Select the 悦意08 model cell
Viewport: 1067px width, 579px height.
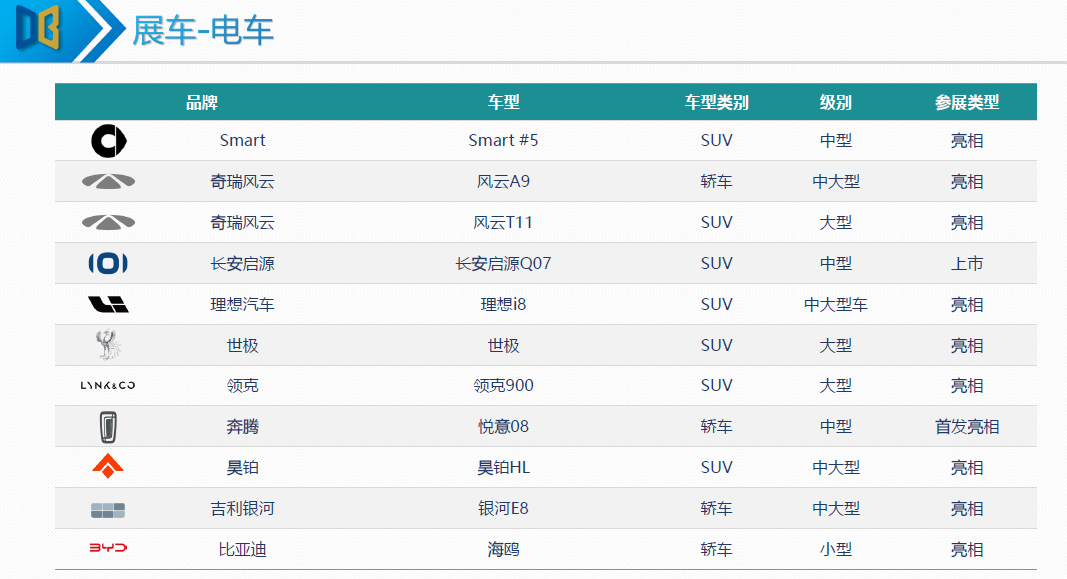coord(504,427)
